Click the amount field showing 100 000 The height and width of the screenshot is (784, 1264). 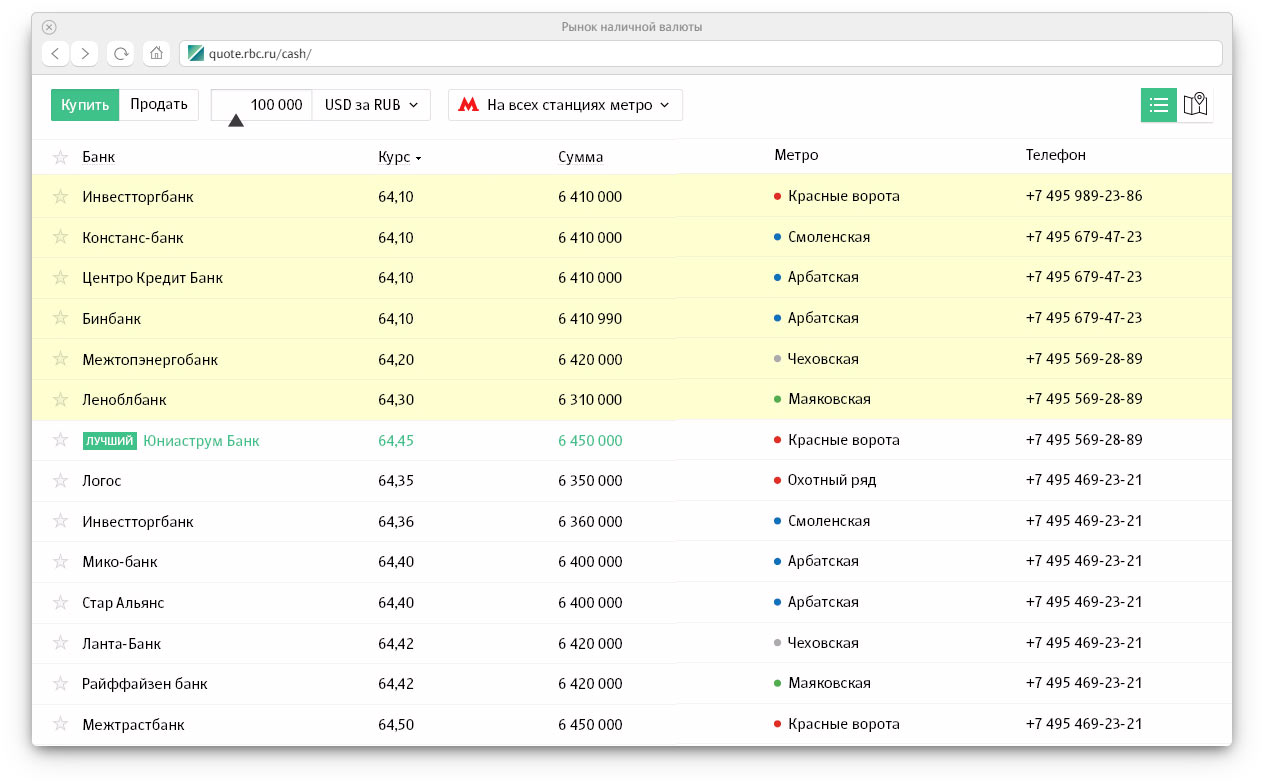(x=262, y=105)
